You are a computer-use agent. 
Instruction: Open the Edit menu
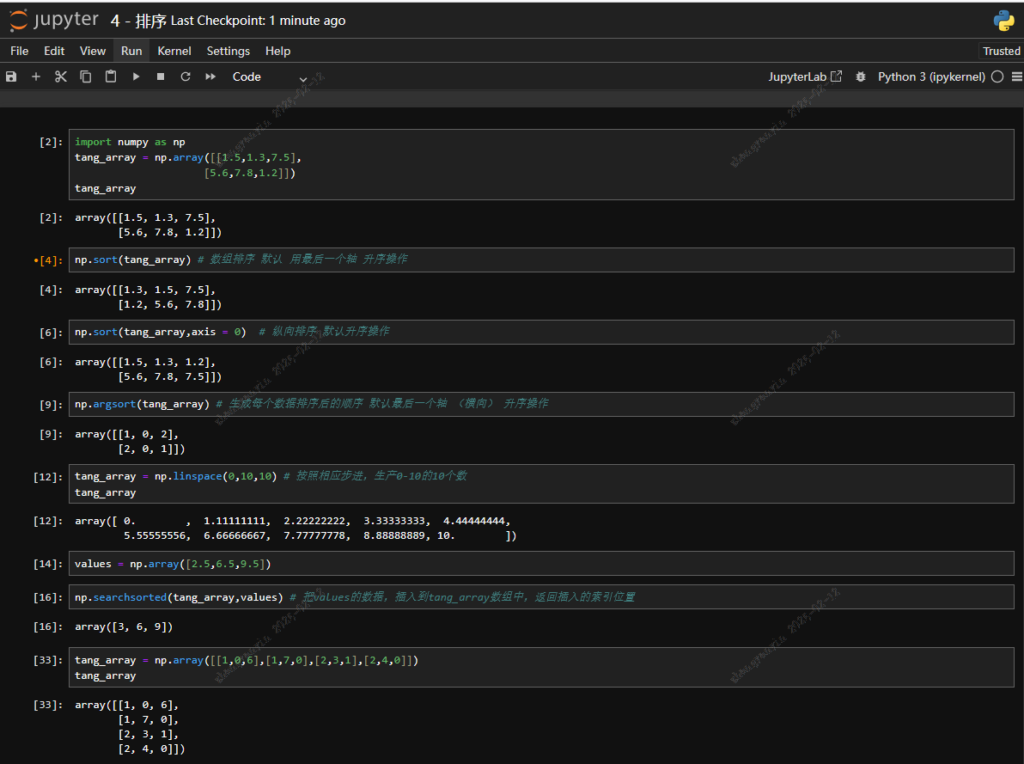click(54, 51)
